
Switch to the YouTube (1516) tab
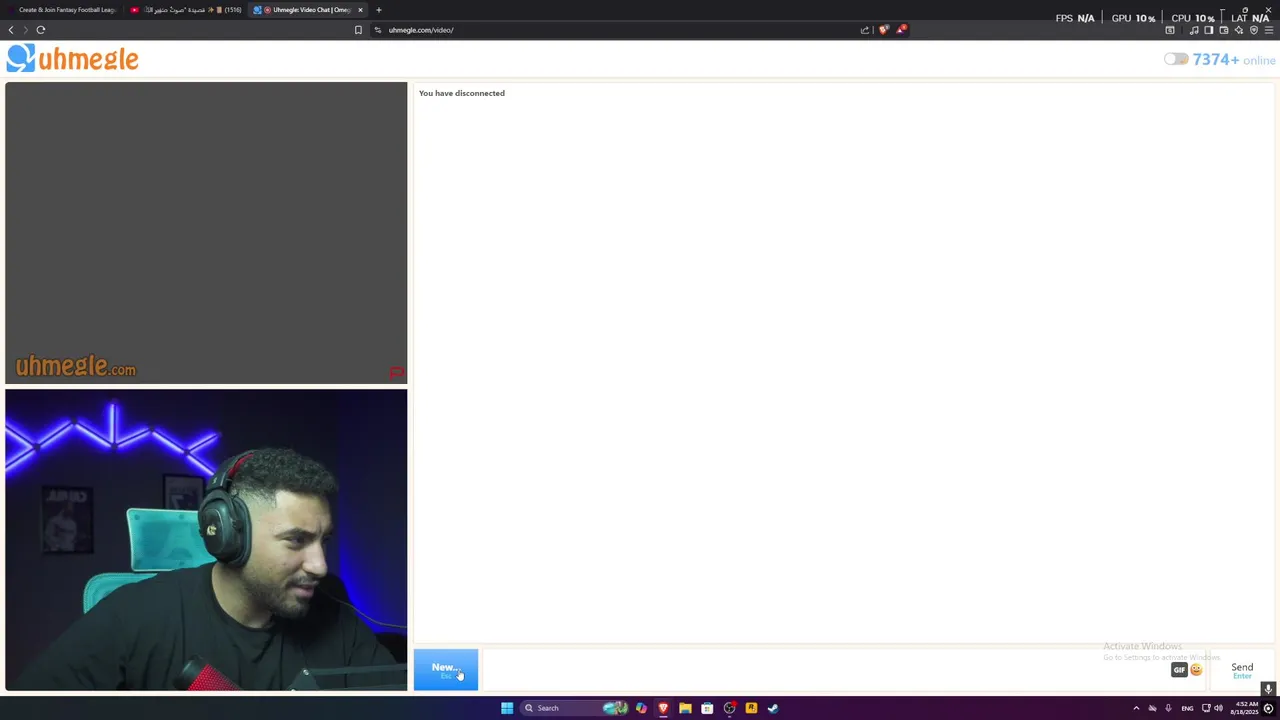click(187, 10)
